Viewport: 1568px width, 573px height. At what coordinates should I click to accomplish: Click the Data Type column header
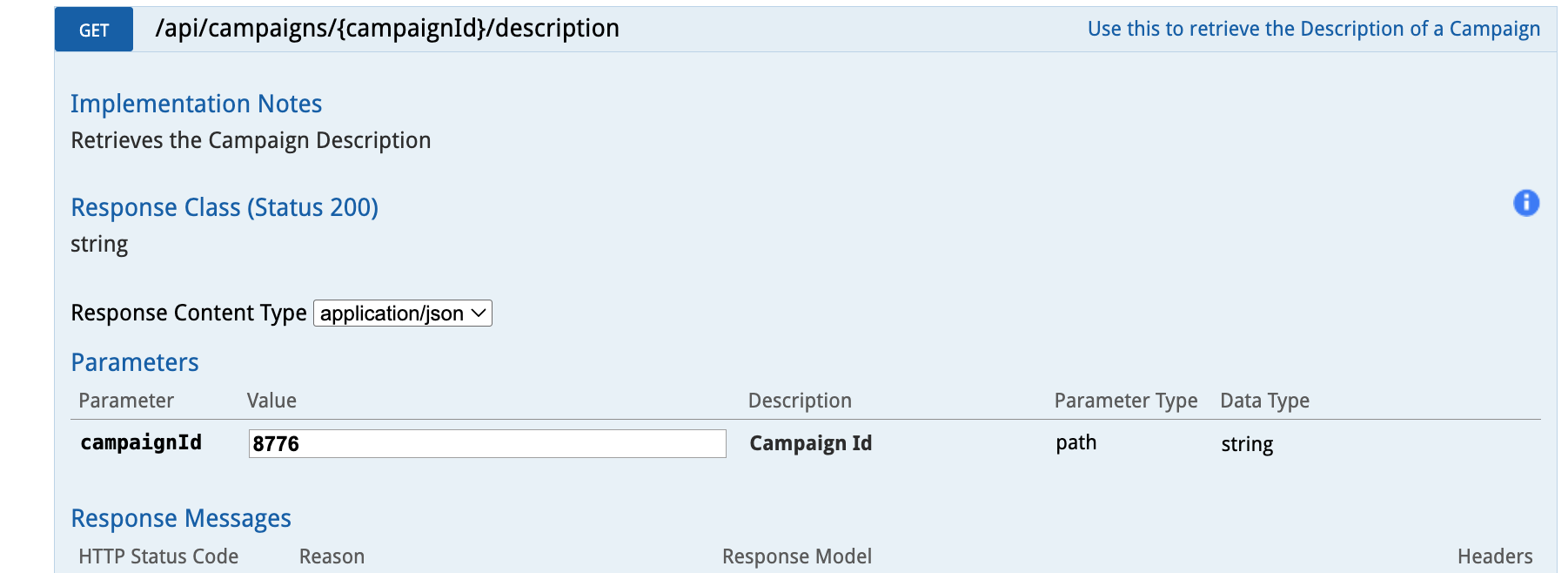[1264, 401]
